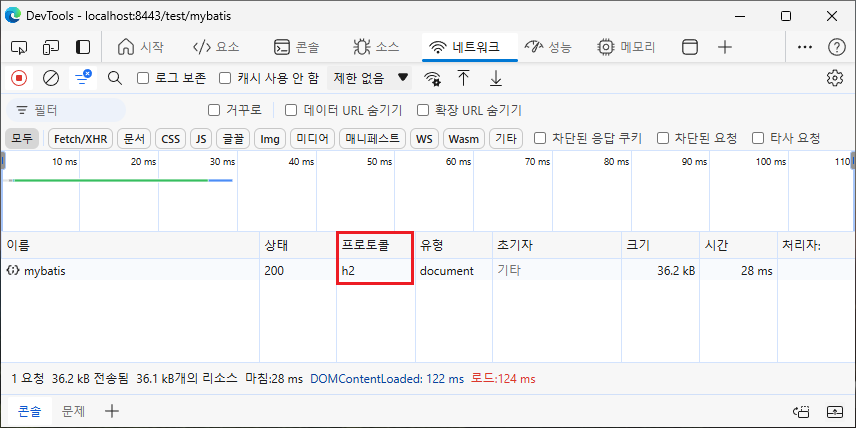Screen dimensions: 856x428
Task: Open the 성능 performance tab
Action: click(x=548, y=47)
